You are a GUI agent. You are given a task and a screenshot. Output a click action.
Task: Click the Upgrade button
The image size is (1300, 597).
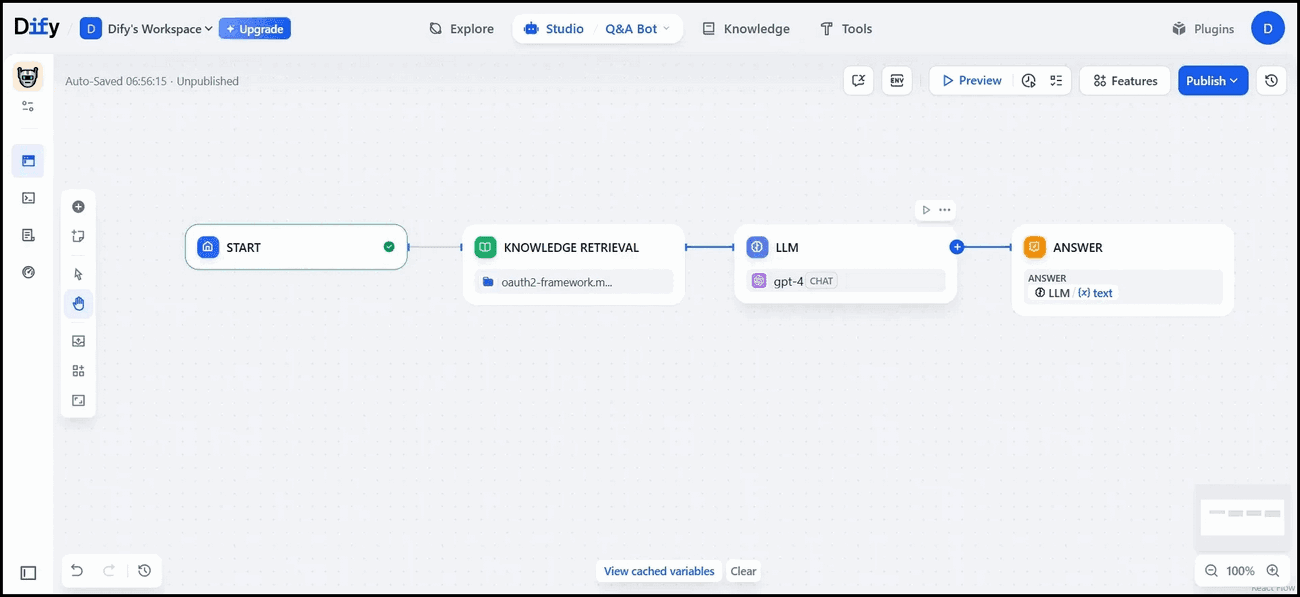(x=255, y=29)
